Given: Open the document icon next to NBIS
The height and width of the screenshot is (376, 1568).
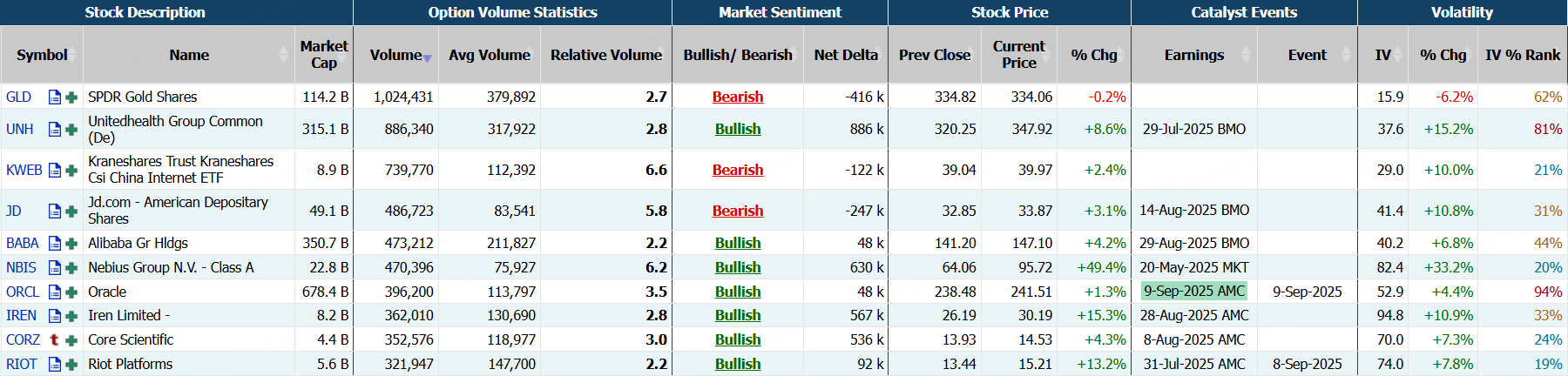Looking at the screenshot, I should [55, 268].
